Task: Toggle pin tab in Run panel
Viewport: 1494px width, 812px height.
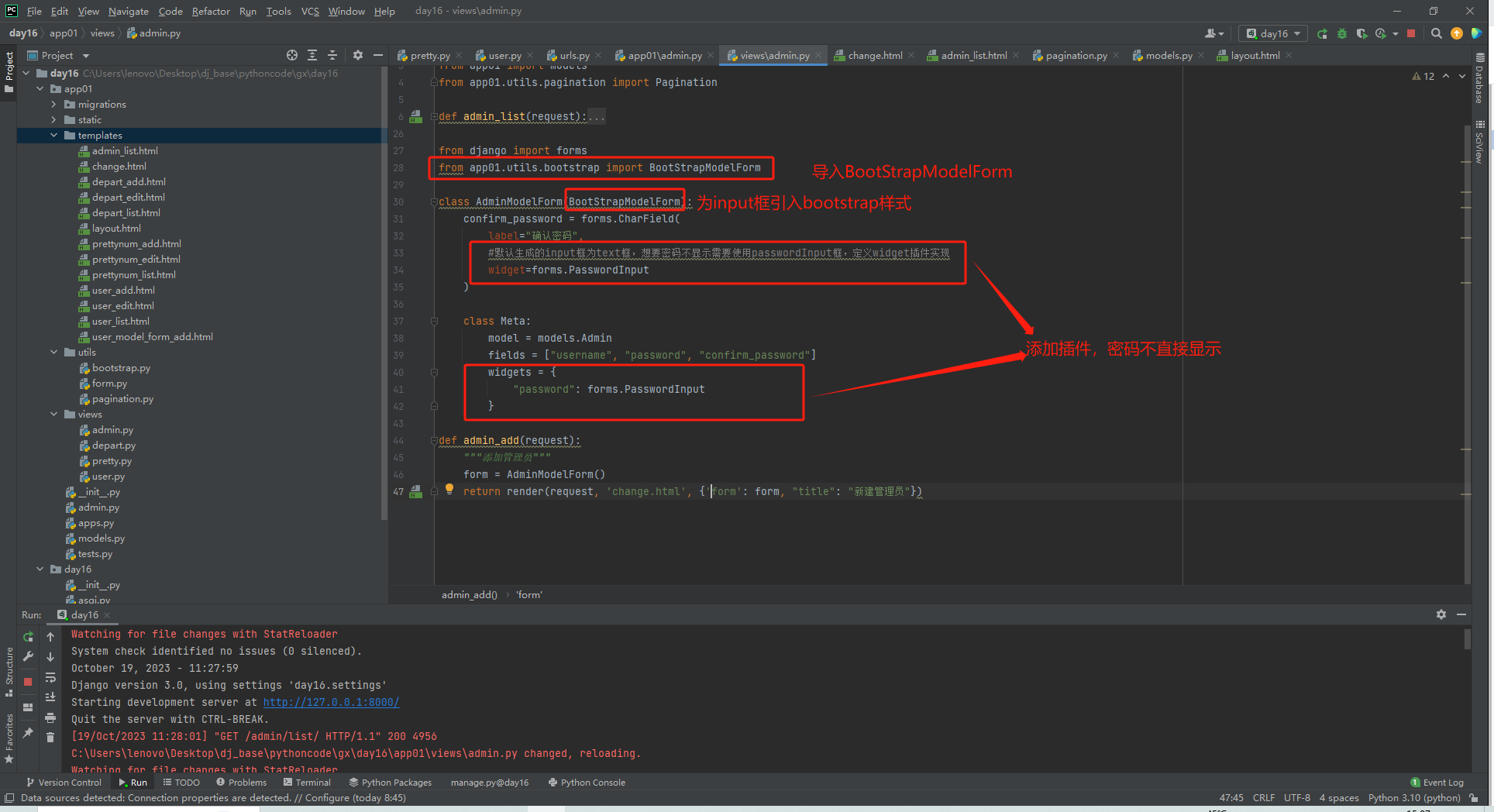Action: 29,733
